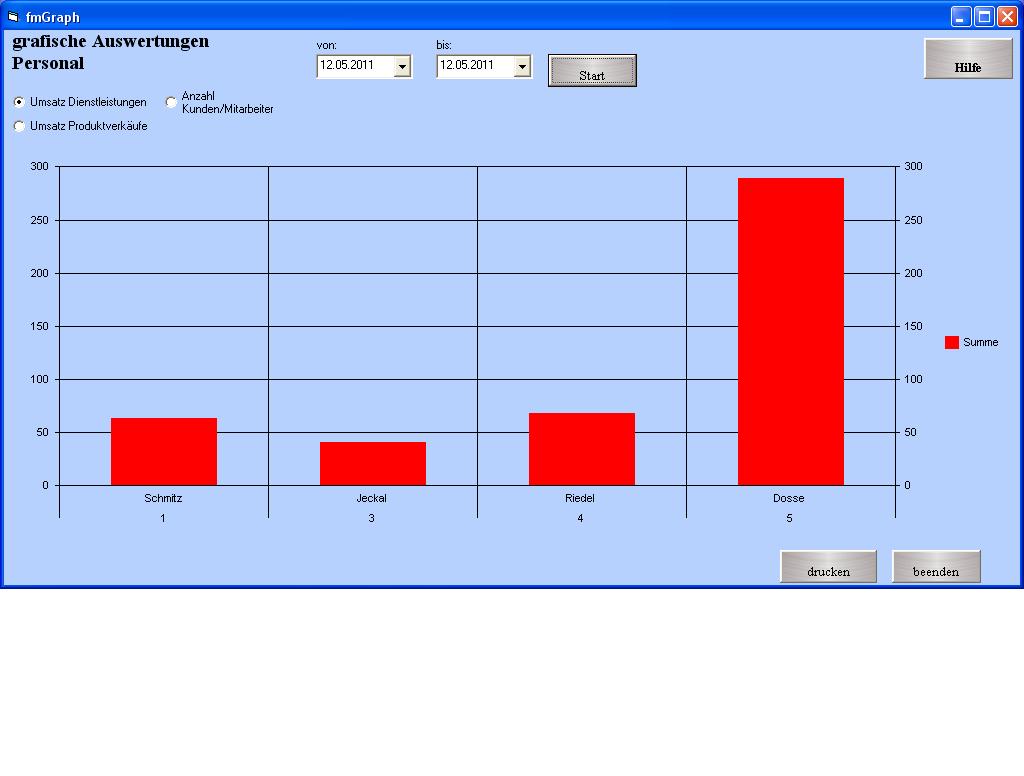The width and height of the screenshot is (1024, 776).
Task: Click the red bar for Jeckal
Action: pos(373,464)
